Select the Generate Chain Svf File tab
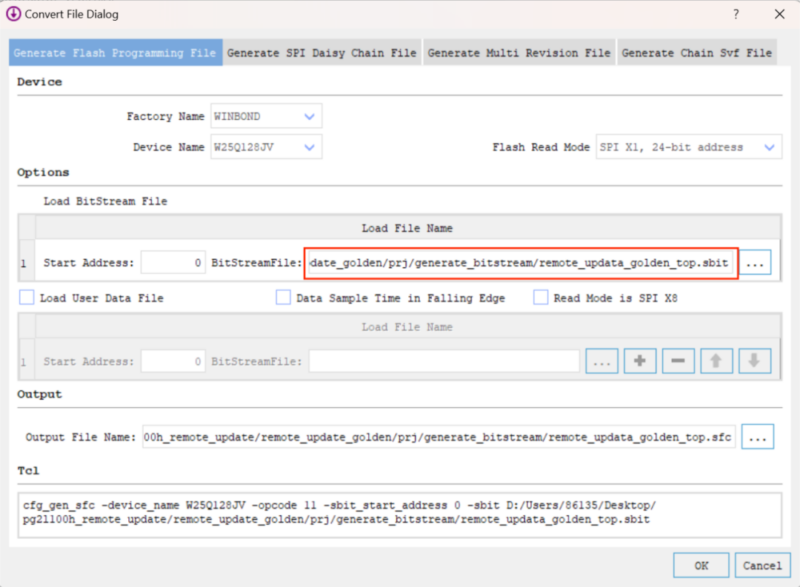Viewport: 800px width, 587px height. [x=697, y=52]
